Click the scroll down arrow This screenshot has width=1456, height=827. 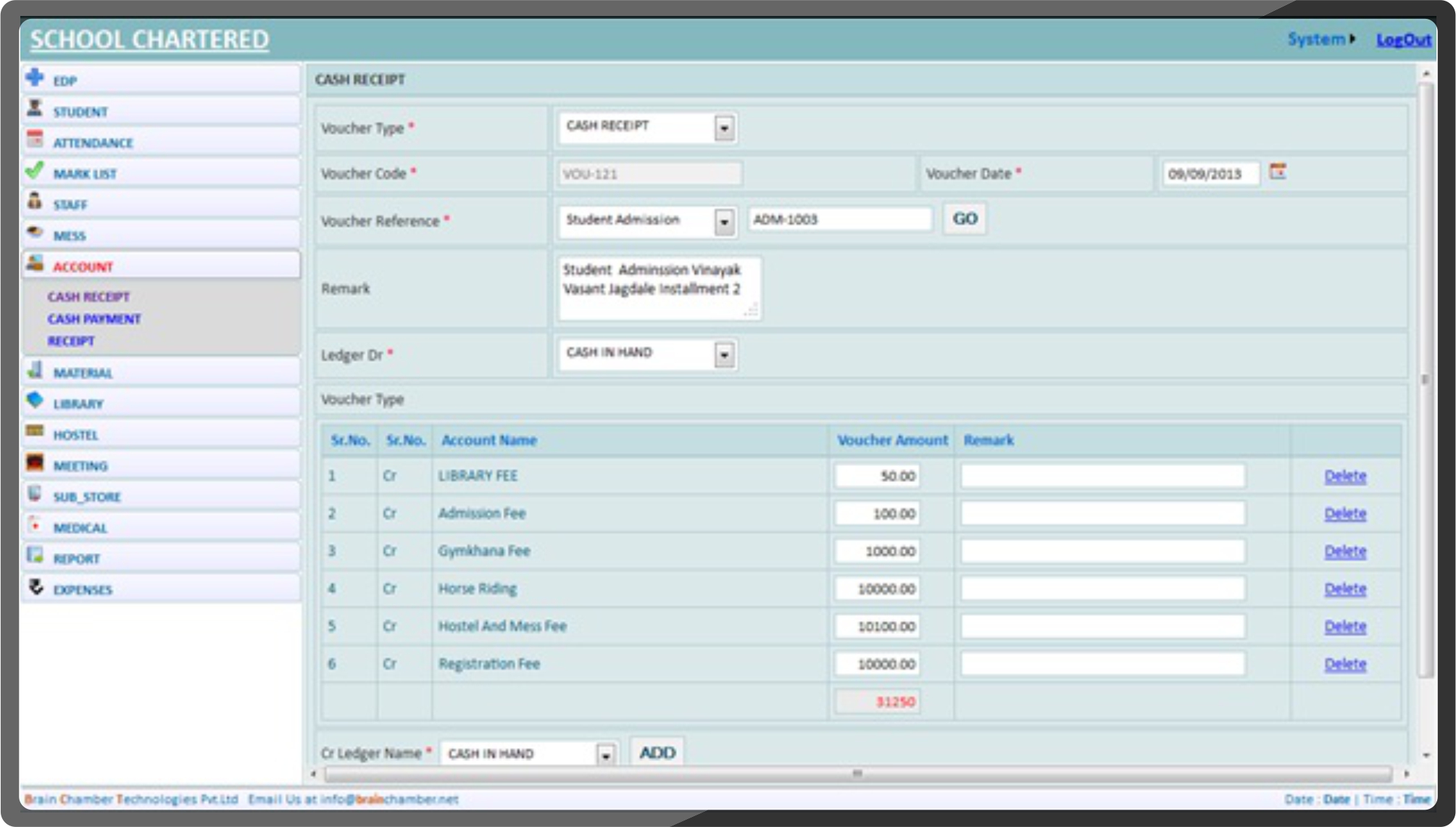1426,755
